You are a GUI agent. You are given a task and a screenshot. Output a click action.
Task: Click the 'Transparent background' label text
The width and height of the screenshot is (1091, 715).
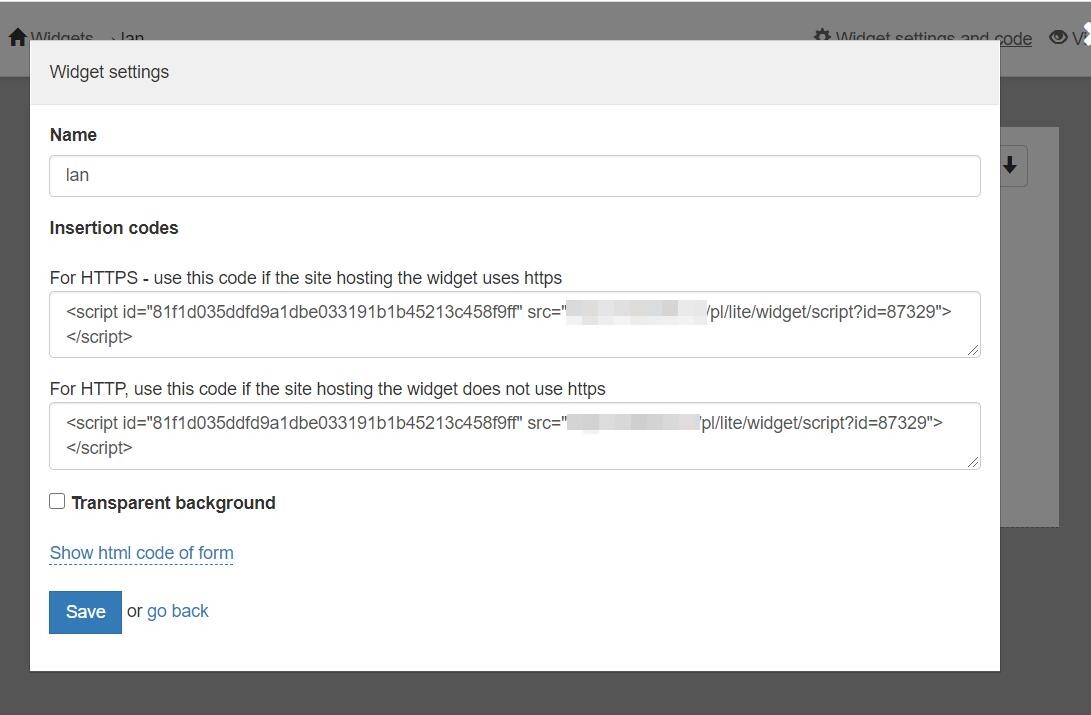click(x=173, y=503)
